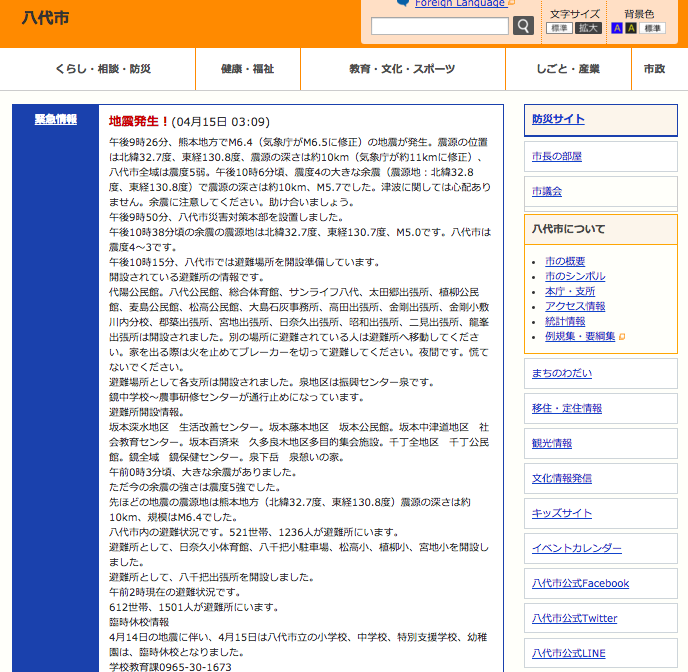Click the site search input field
688x672 pixels.
440,26
